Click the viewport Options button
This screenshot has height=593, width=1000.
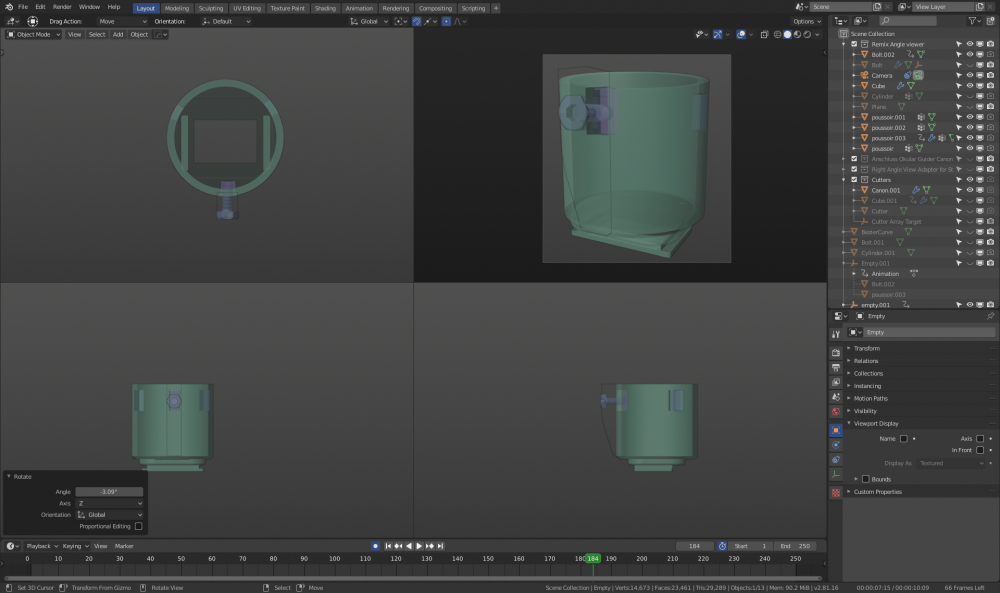pyautogui.click(x=806, y=21)
